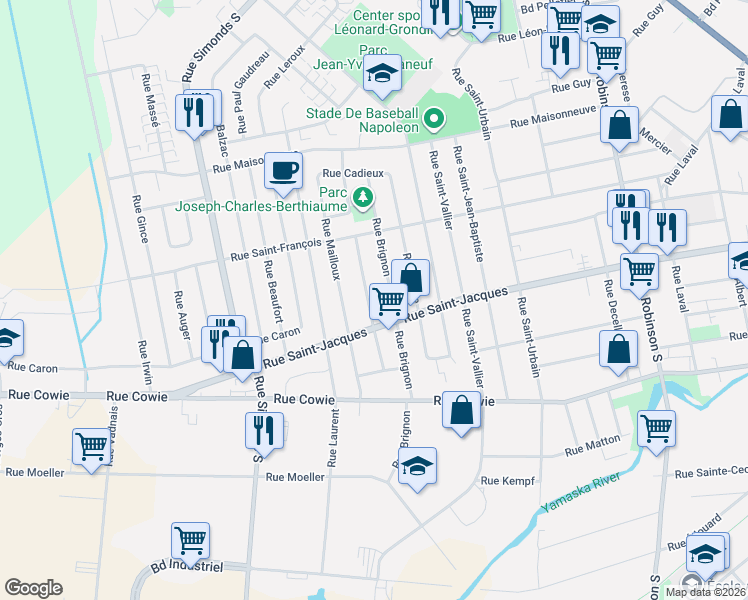The height and width of the screenshot is (600, 748).
Task: Open the school marker near Rue Kempf
Action: [417, 467]
